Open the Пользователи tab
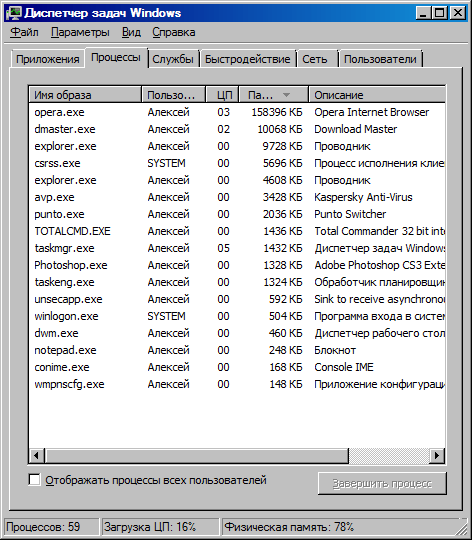 [x=380, y=59]
